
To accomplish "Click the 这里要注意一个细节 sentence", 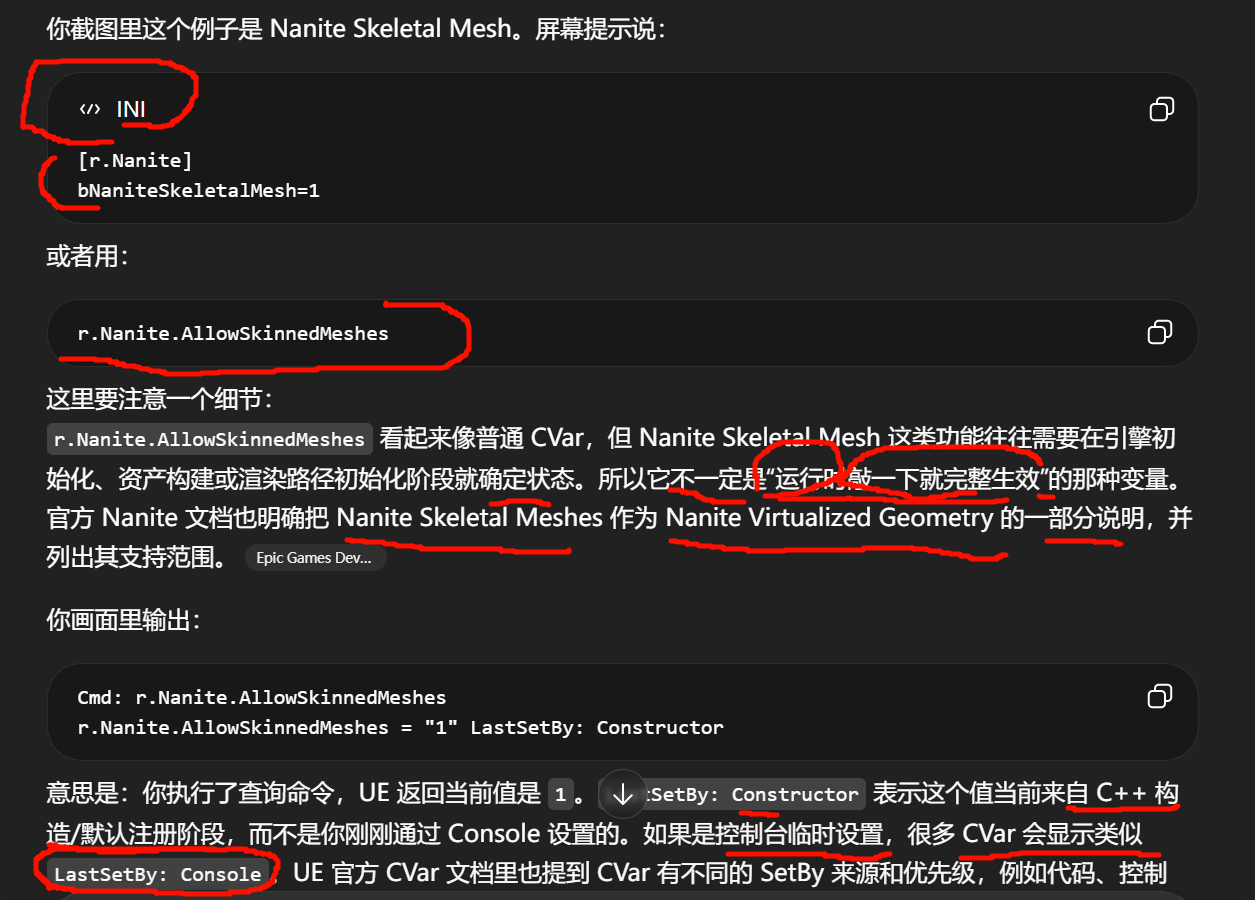I will (x=159, y=399).
